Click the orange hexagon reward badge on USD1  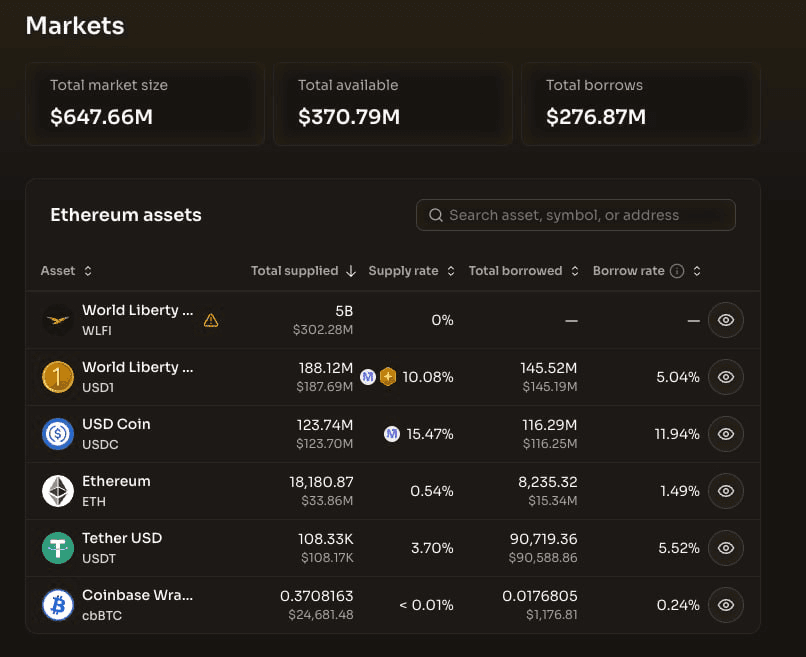(388, 377)
